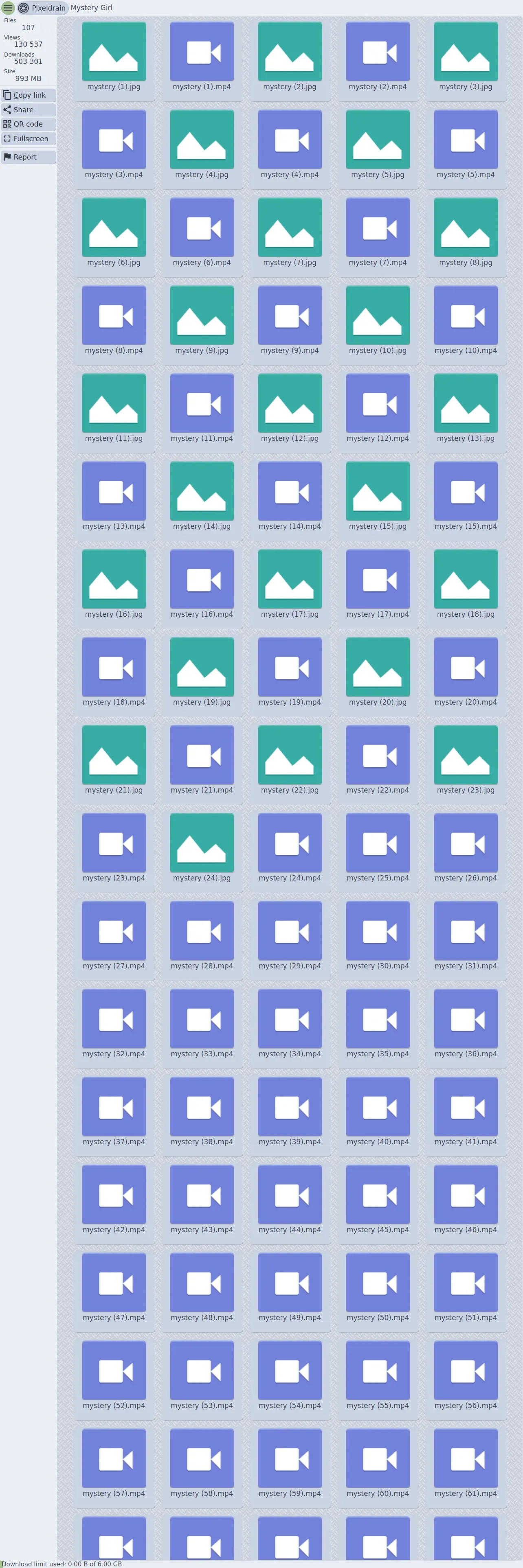Open video icon for mystery (22).mp4

pos(378,756)
